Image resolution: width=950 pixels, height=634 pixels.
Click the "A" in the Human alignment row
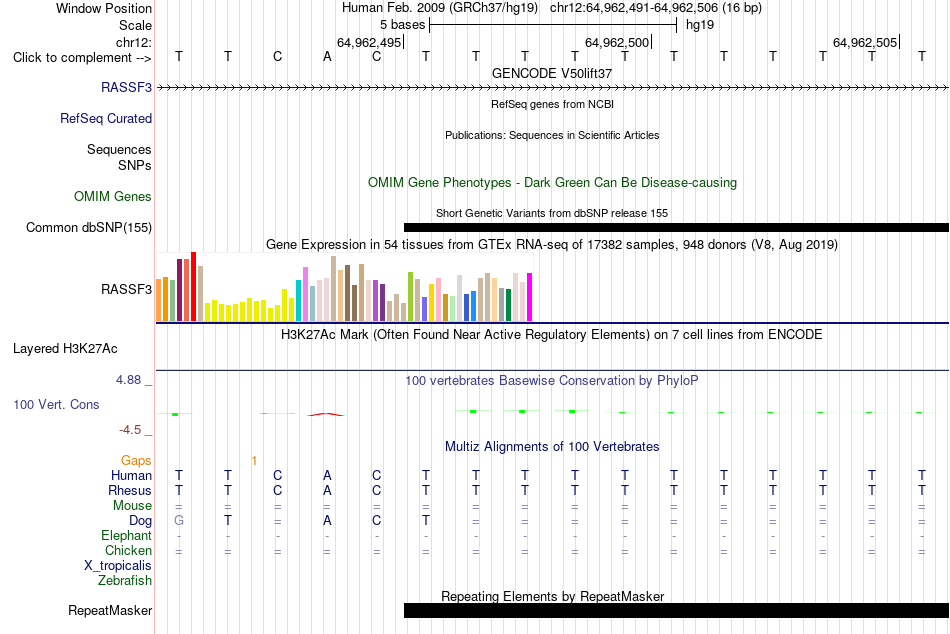tap(327, 475)
